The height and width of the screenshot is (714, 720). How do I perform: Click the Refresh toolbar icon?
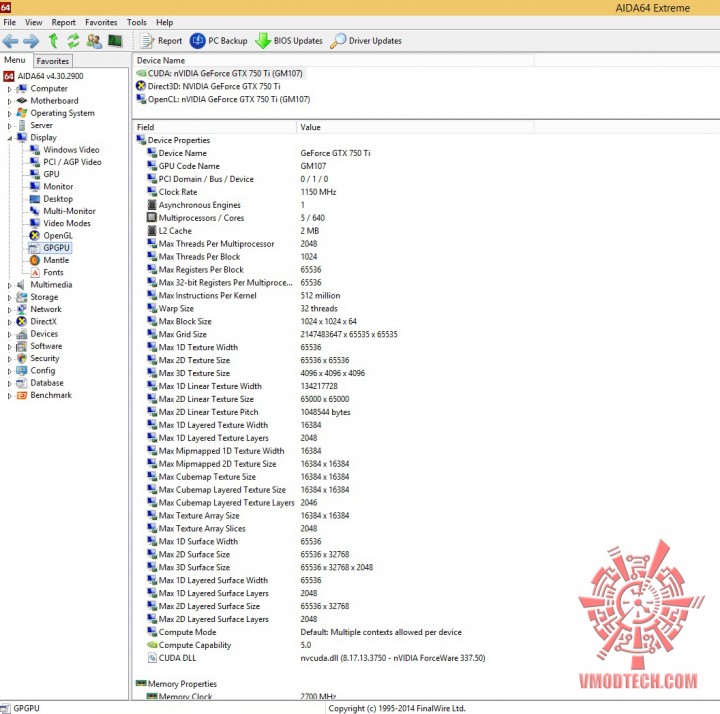[73, 41]
